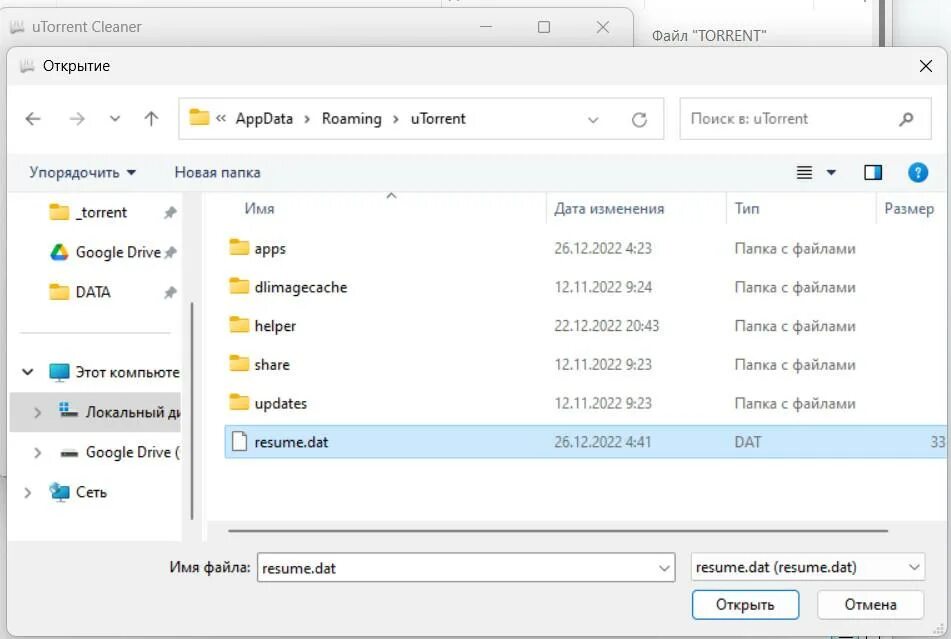Viewport: 951px width, 639px height.
Task: Create folder with Новая папка
Action: [x=217, y=173]
